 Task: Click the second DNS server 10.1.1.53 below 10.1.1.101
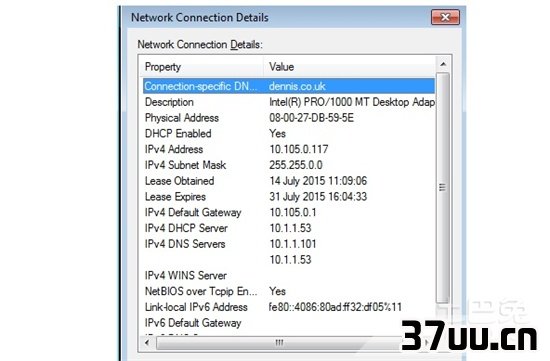290,260
